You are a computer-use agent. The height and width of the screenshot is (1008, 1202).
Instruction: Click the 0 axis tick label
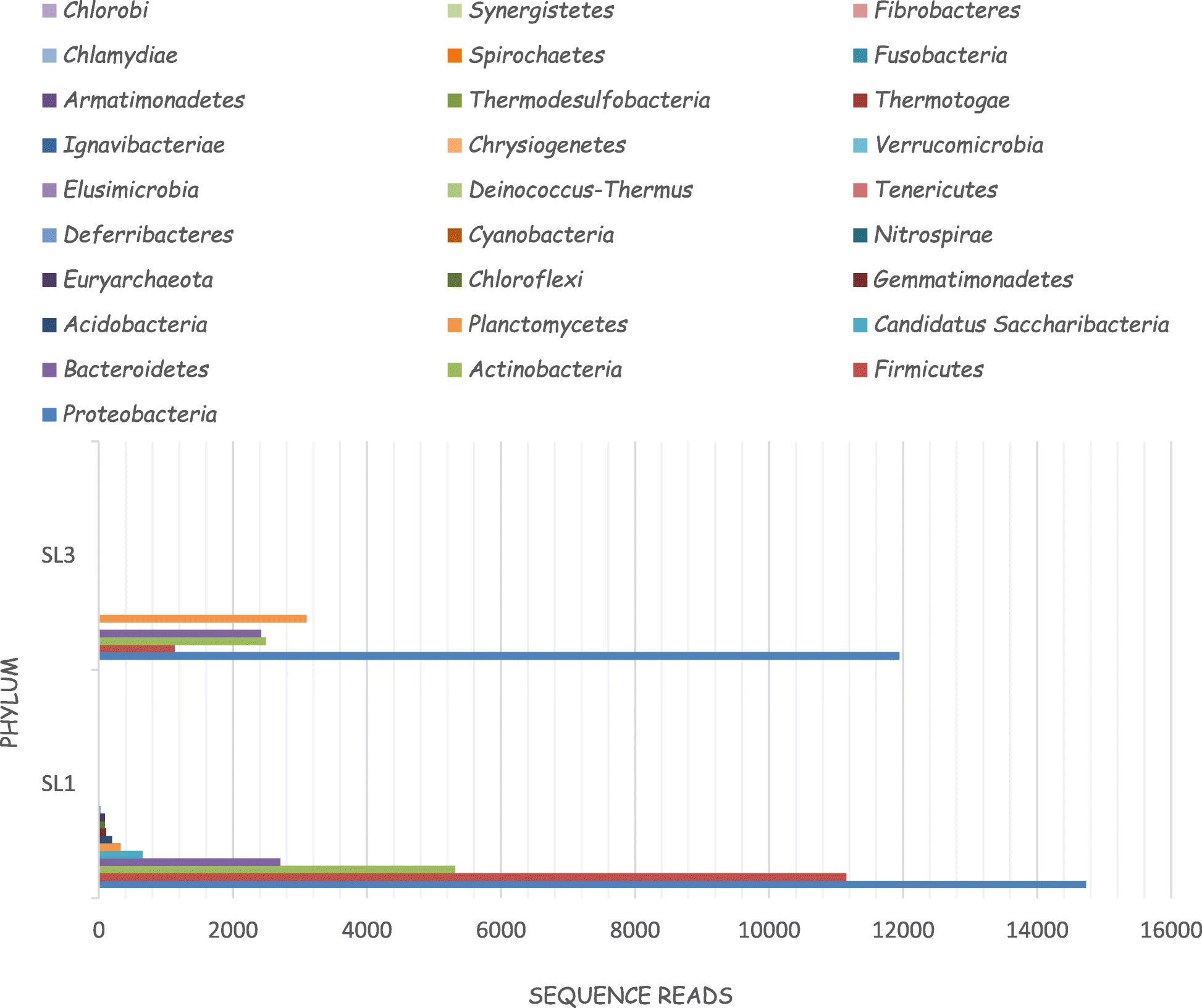click(99, 930)
